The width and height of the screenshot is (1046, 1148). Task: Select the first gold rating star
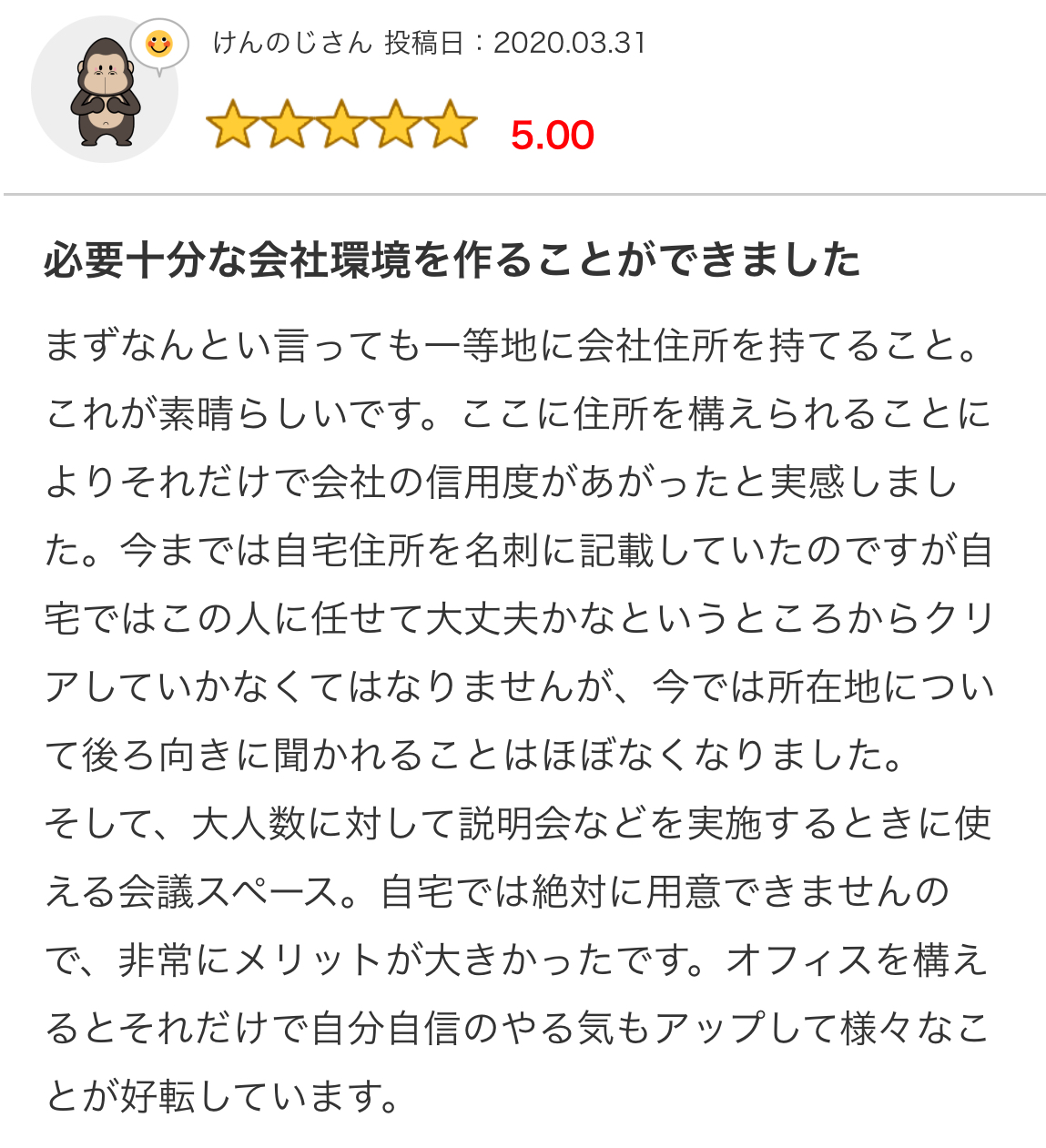coord(232,125)
